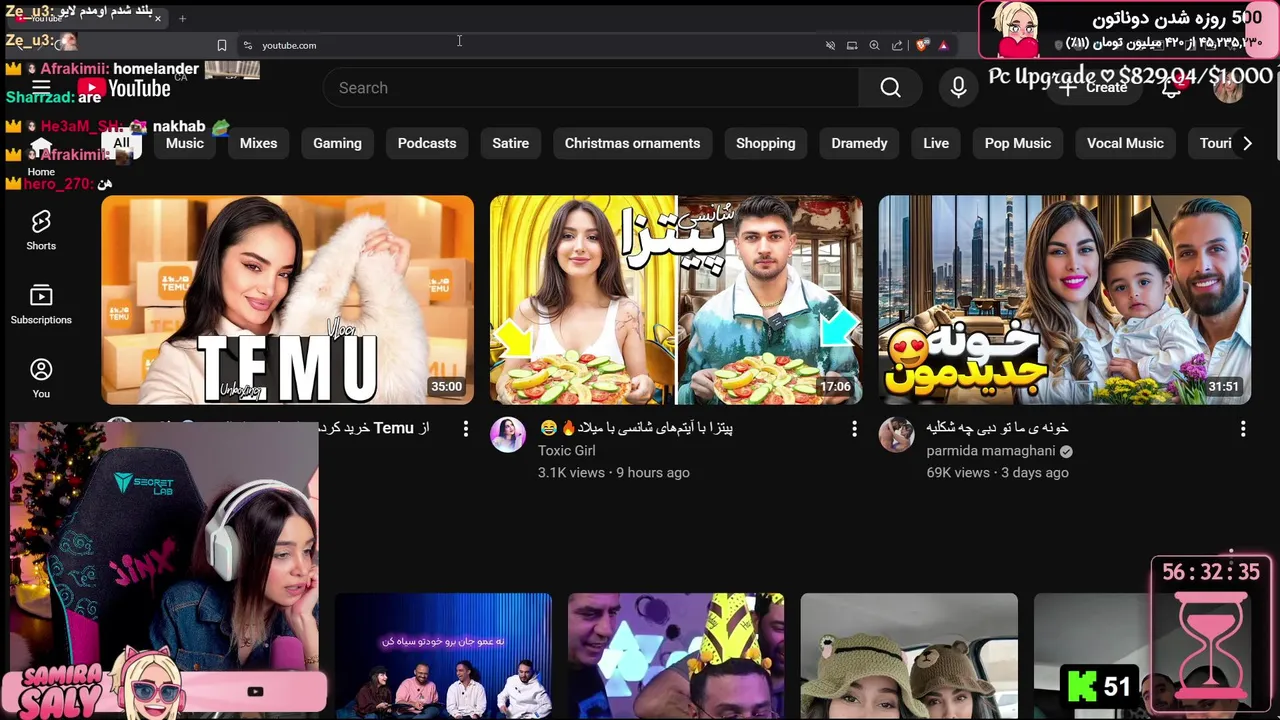The width and height of the screenshot is (1280, 720).
Task: Open the frog hats video thumbnail
Action: click(x=909, y=656)
